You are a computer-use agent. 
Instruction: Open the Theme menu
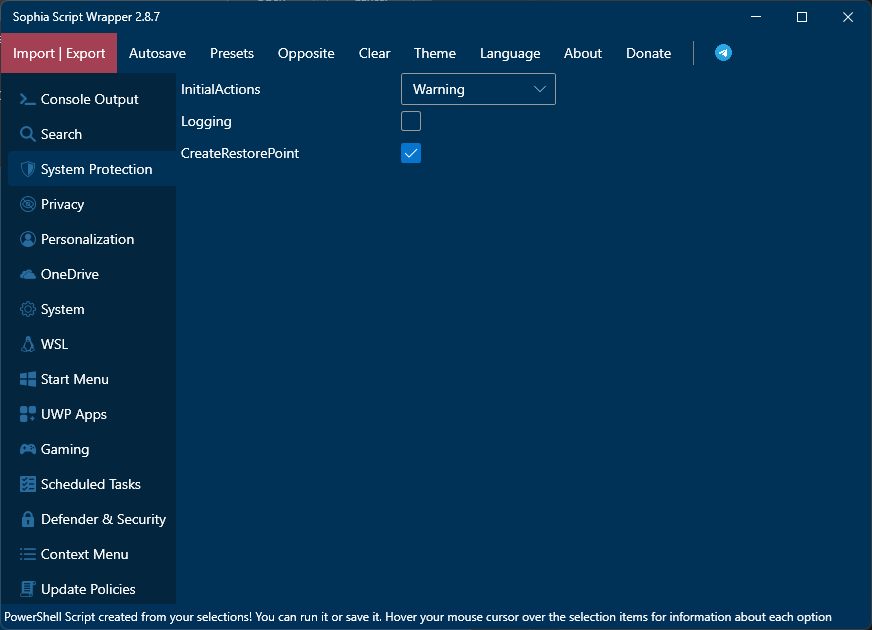point(435,53)
